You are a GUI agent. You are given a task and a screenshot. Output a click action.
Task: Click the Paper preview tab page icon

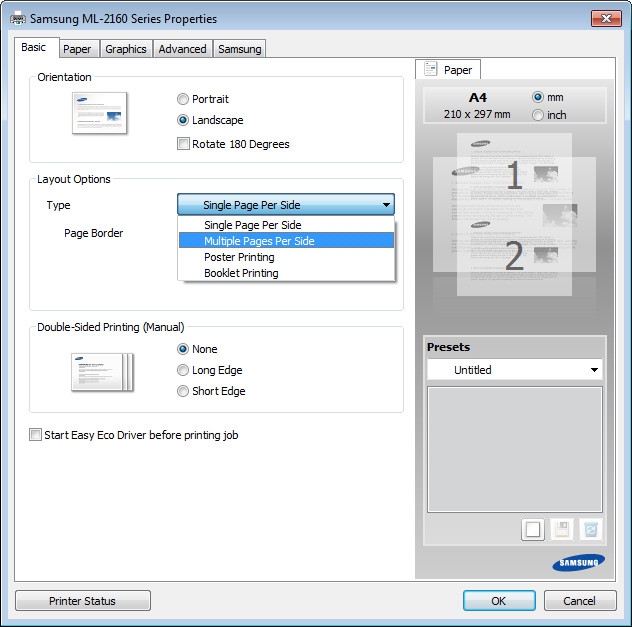[x=430, y=69]
